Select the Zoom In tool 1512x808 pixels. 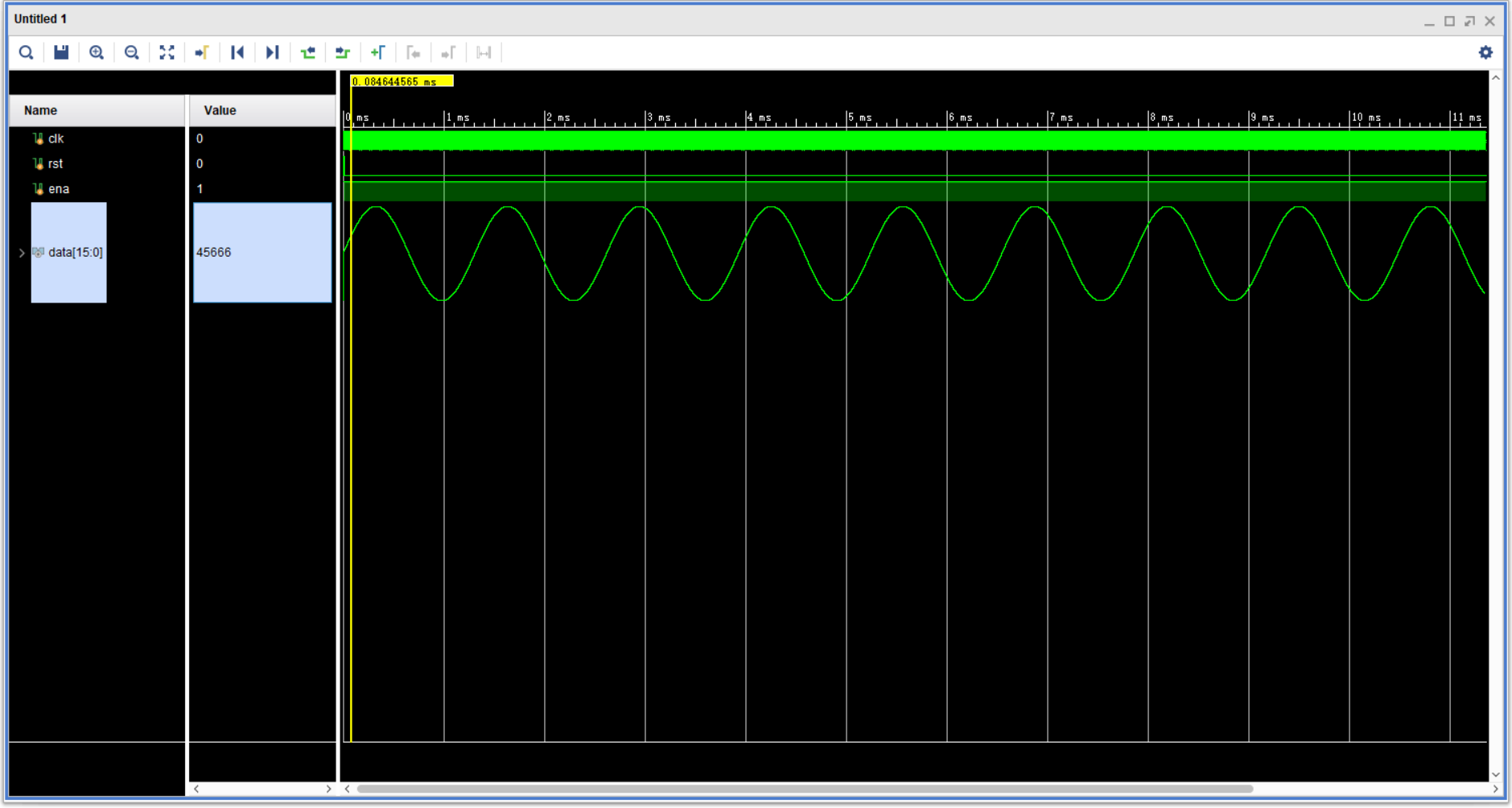(97, 52)
